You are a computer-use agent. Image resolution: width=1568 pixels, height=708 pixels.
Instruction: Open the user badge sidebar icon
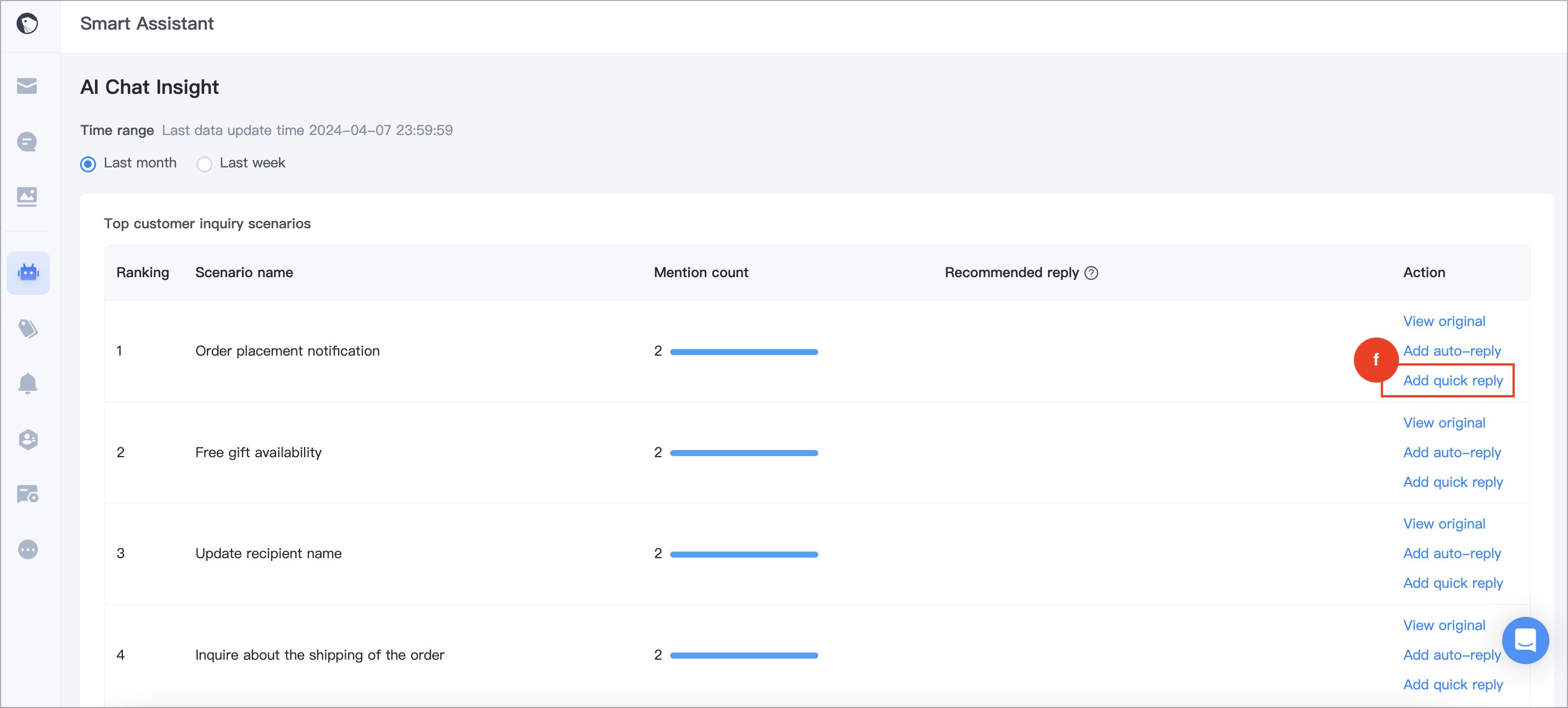[28, 440]
